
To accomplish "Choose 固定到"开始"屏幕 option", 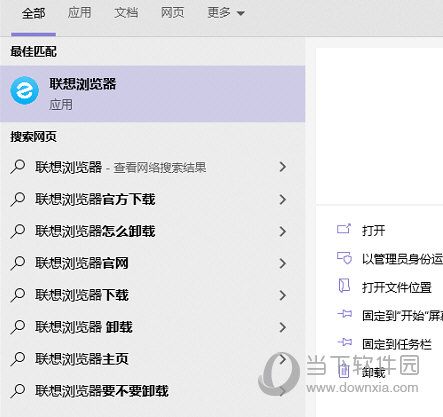I will point(402,316).
